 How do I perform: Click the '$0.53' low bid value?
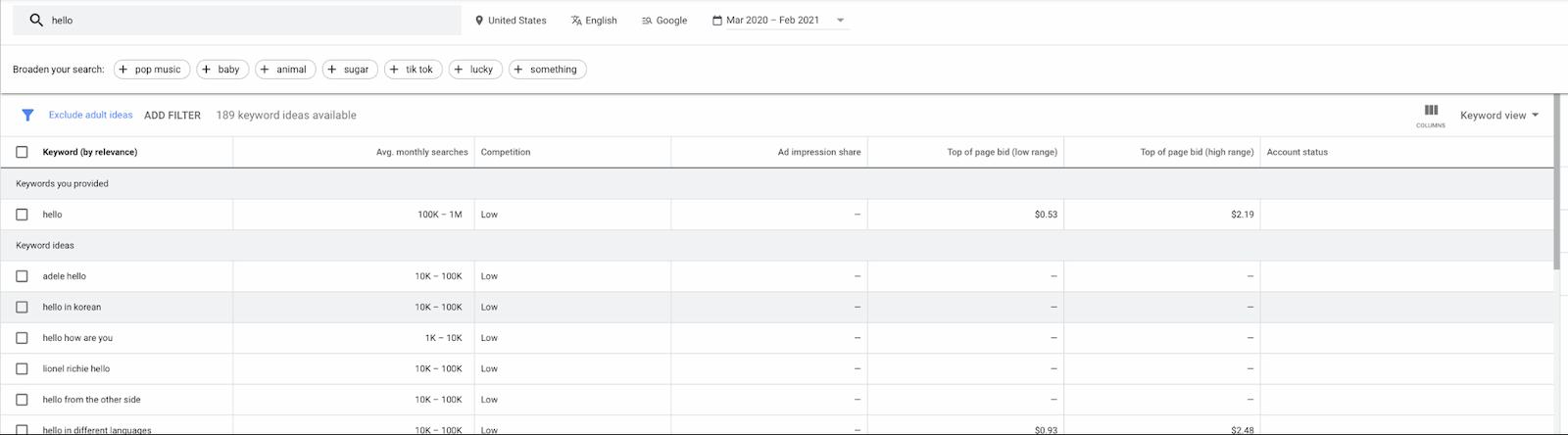pos(1046,215)
